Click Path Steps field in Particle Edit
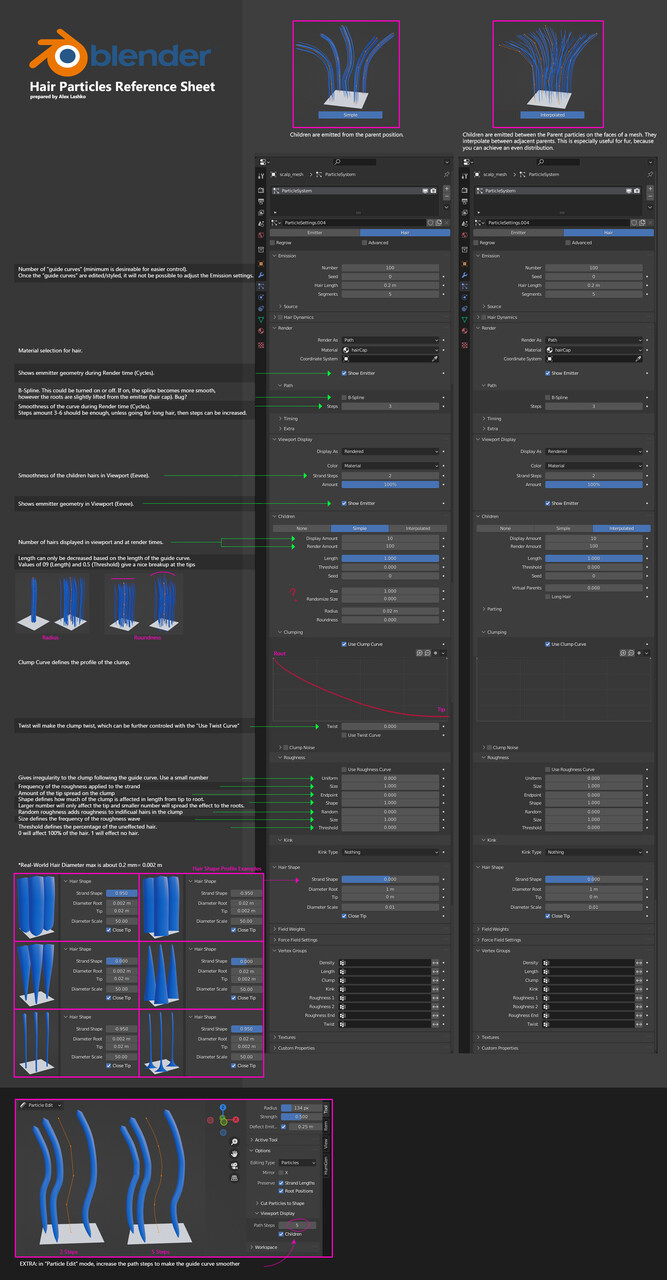The height and width of the screenshot is (1280, 667). click(x=297, y=1225)
